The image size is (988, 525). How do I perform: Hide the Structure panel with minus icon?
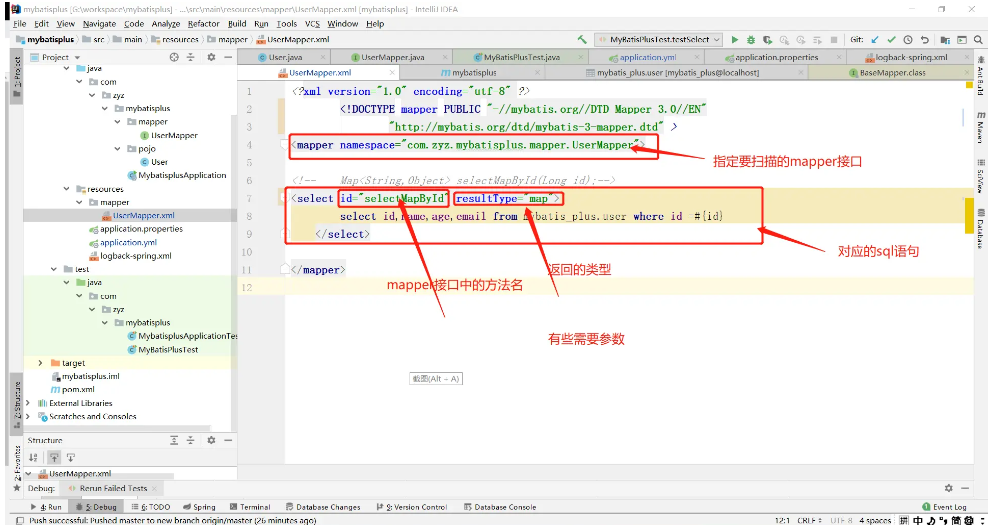[227, 440]
